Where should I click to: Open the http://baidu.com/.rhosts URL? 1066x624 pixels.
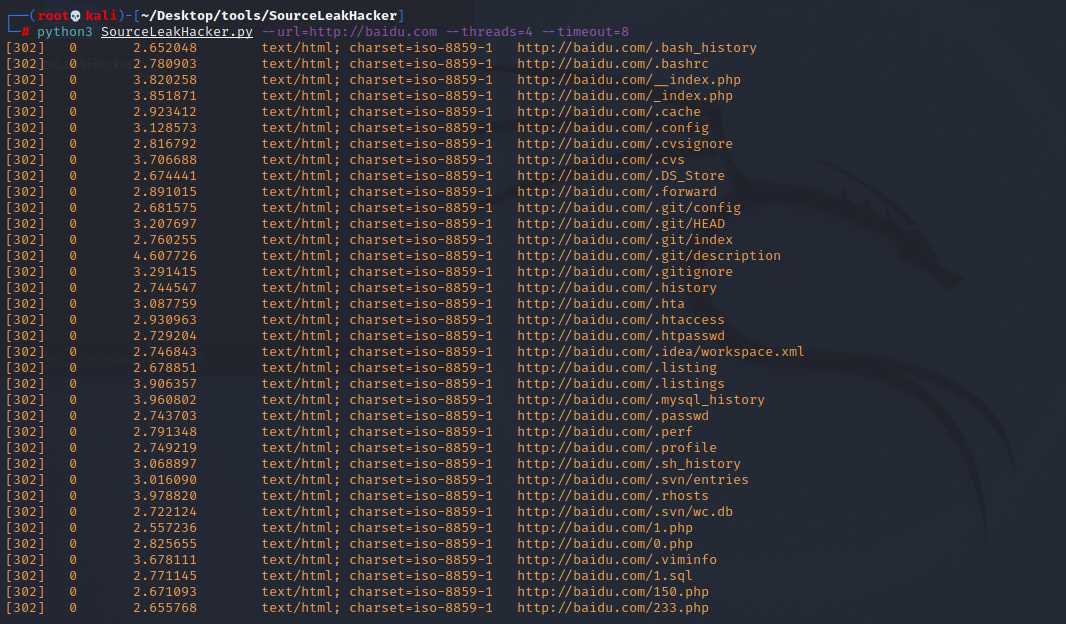(613, 496)
